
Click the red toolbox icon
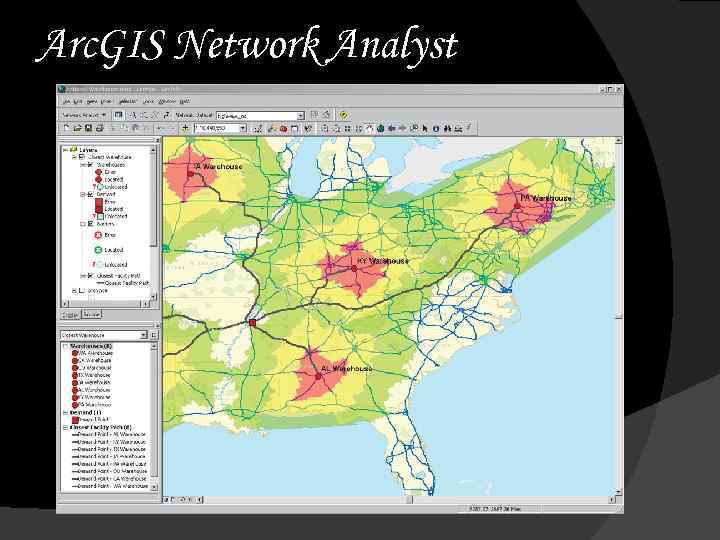(x=283, y=129)
